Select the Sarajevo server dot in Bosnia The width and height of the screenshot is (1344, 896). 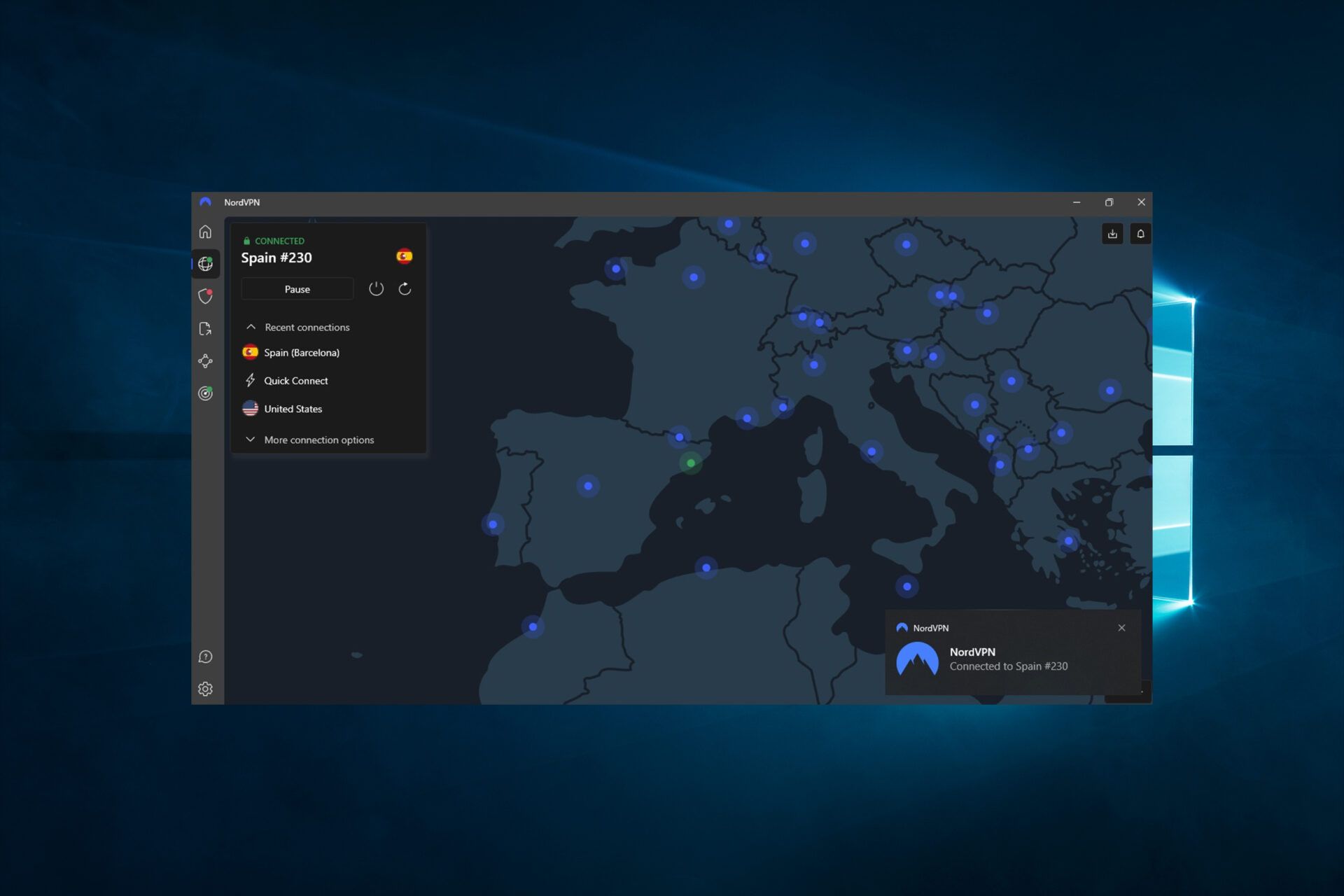click(975, 405)
